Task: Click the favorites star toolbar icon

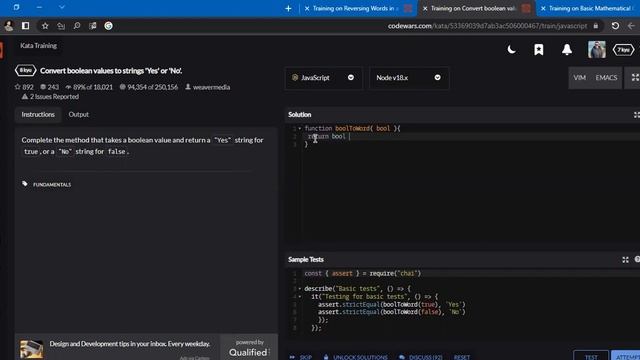Action: coord(45,26)
